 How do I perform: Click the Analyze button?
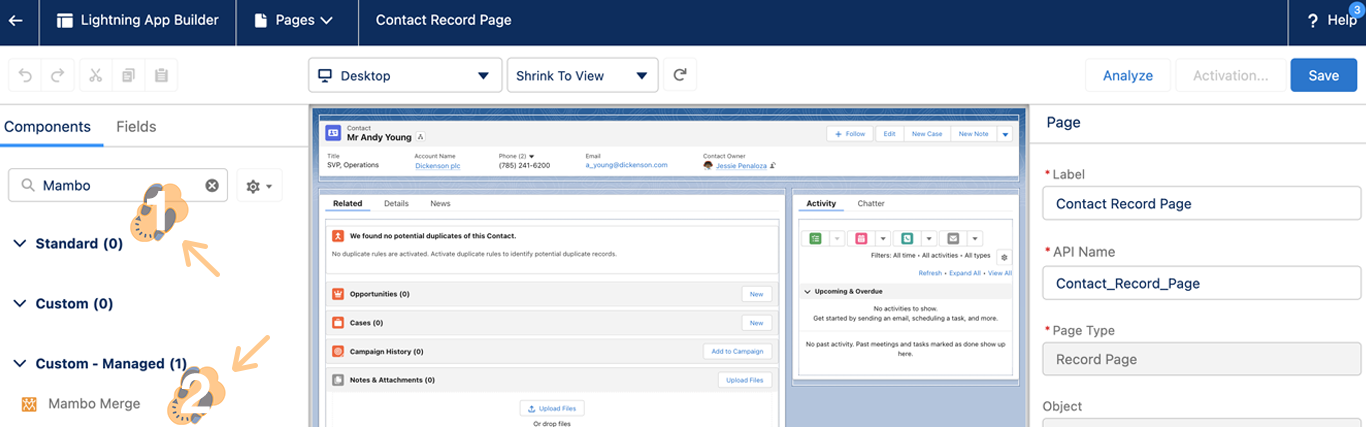[x=1127, y=76]
